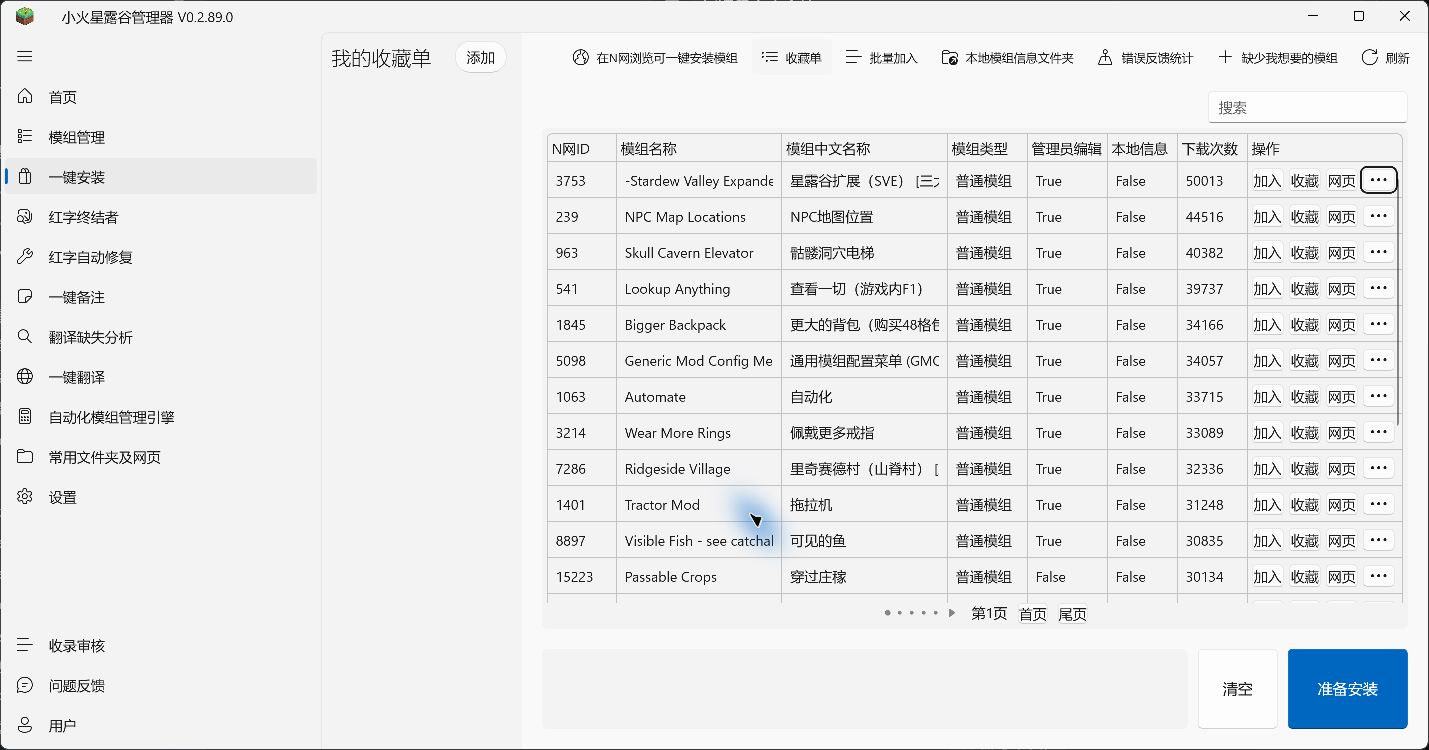Screen dimensions: 1429x750
Task: Select 拖拉机 Chinese name cell
Action: 864,505
